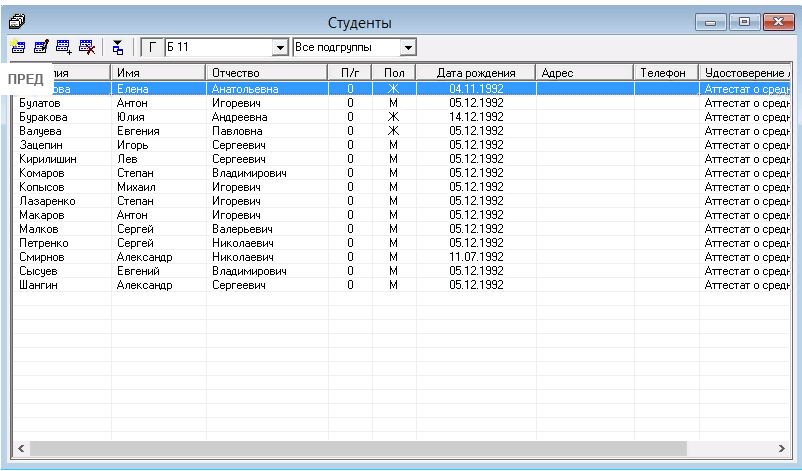Click the transfer/sort arrow toolbar icon

click(x=118, y=47)
